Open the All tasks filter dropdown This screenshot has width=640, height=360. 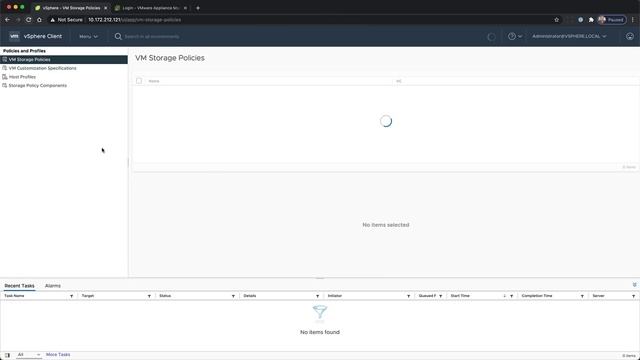coord(29,355)
